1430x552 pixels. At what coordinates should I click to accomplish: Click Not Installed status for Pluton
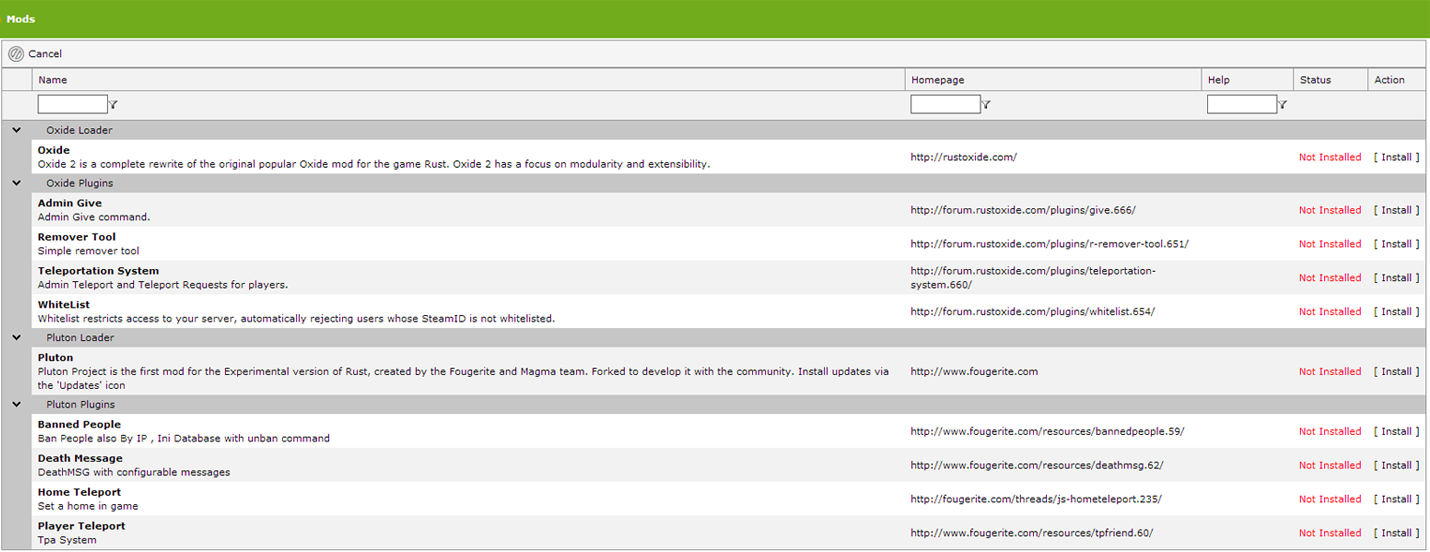[1330, 371]
